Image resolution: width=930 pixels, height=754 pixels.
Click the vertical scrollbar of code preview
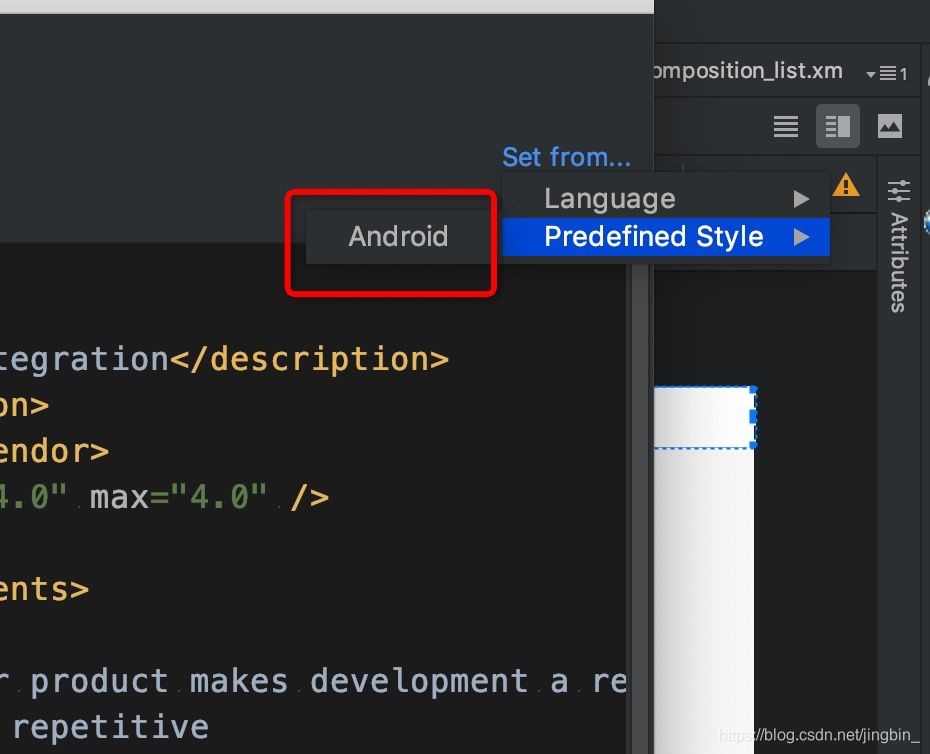(639, 510)
